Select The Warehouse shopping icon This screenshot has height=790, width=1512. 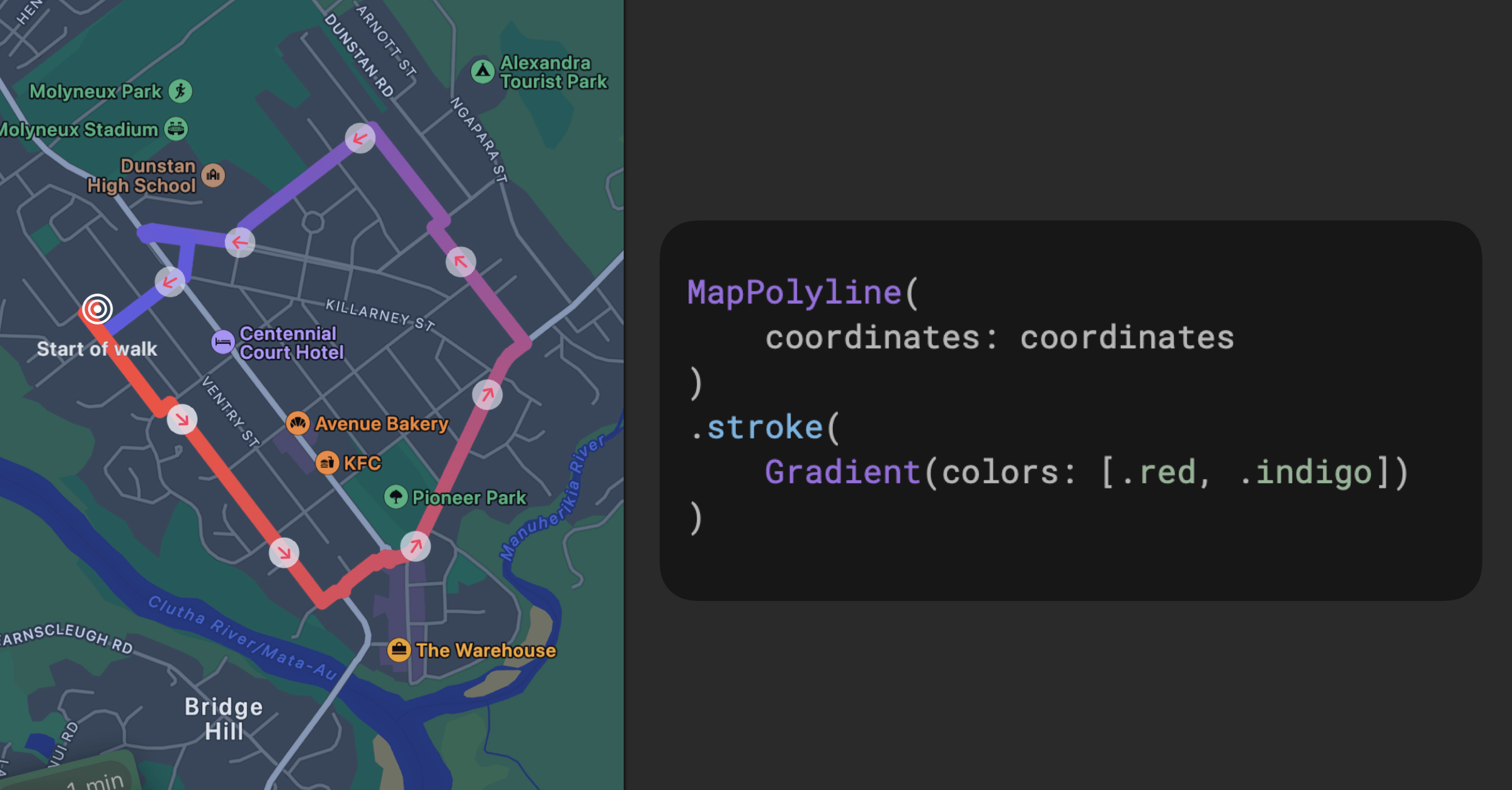tap(399, 650)
